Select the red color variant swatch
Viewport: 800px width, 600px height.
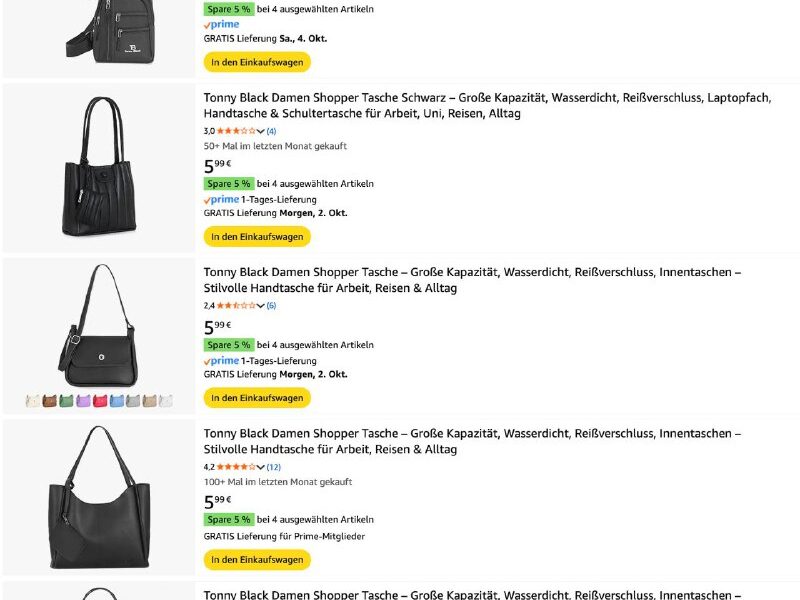[x=100, y=401]
